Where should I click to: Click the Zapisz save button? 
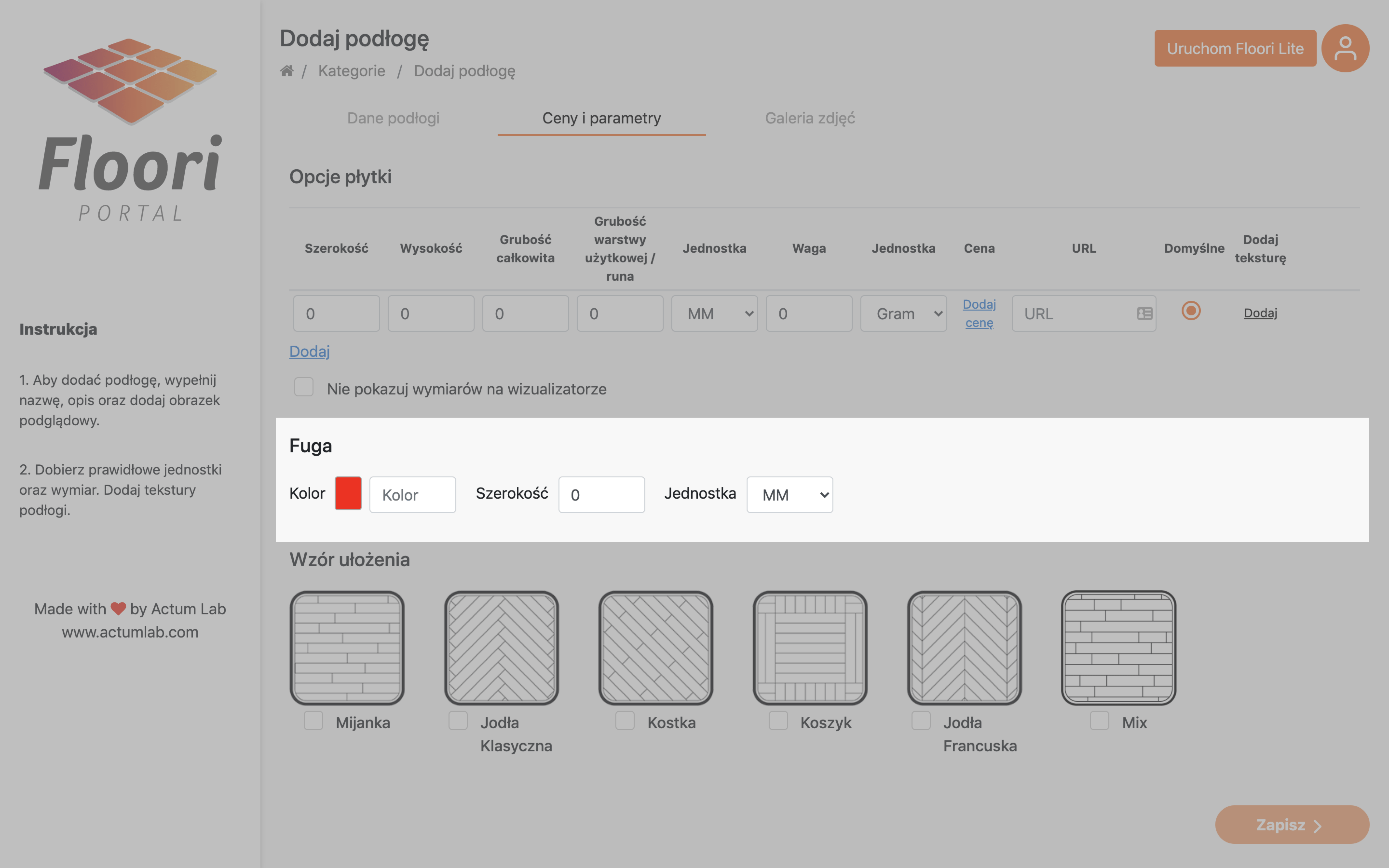(1292, 824)
